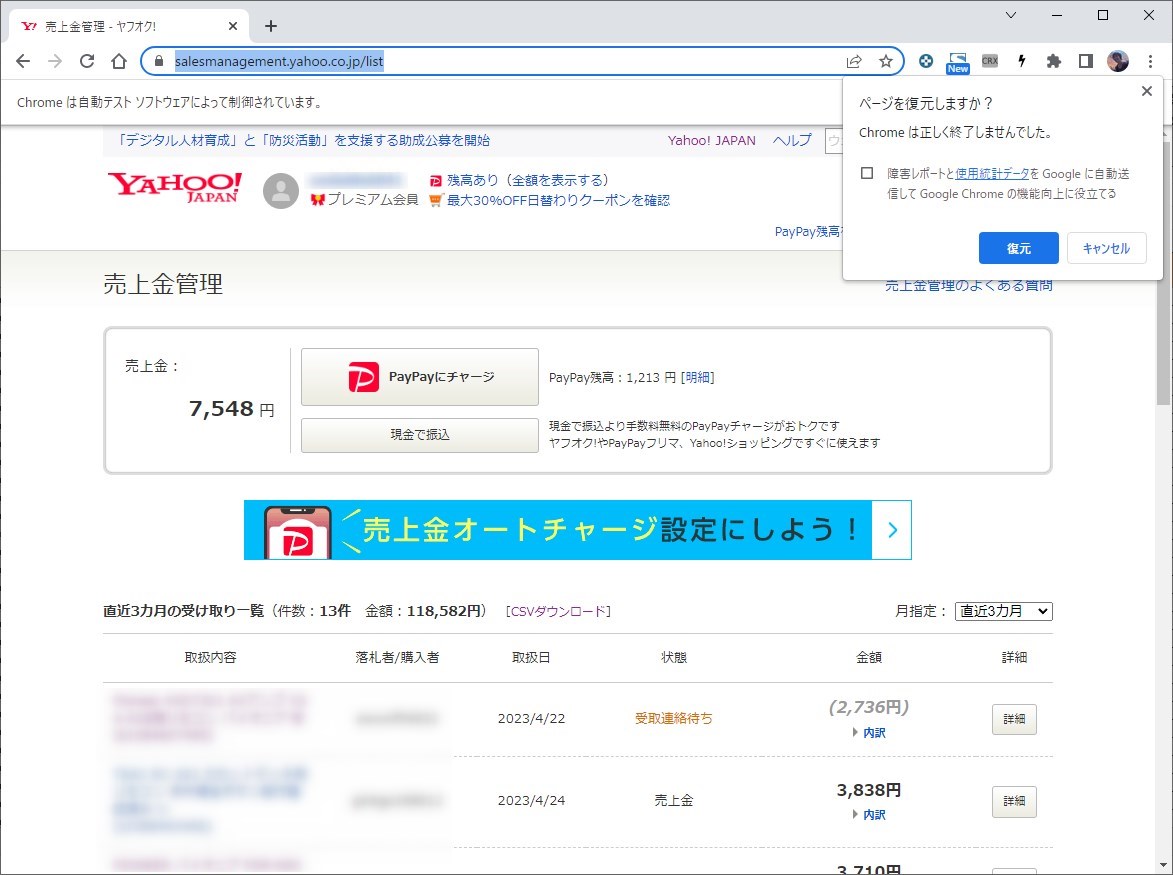Open the puzzle-piece Extensions menu

[1053, 61]
